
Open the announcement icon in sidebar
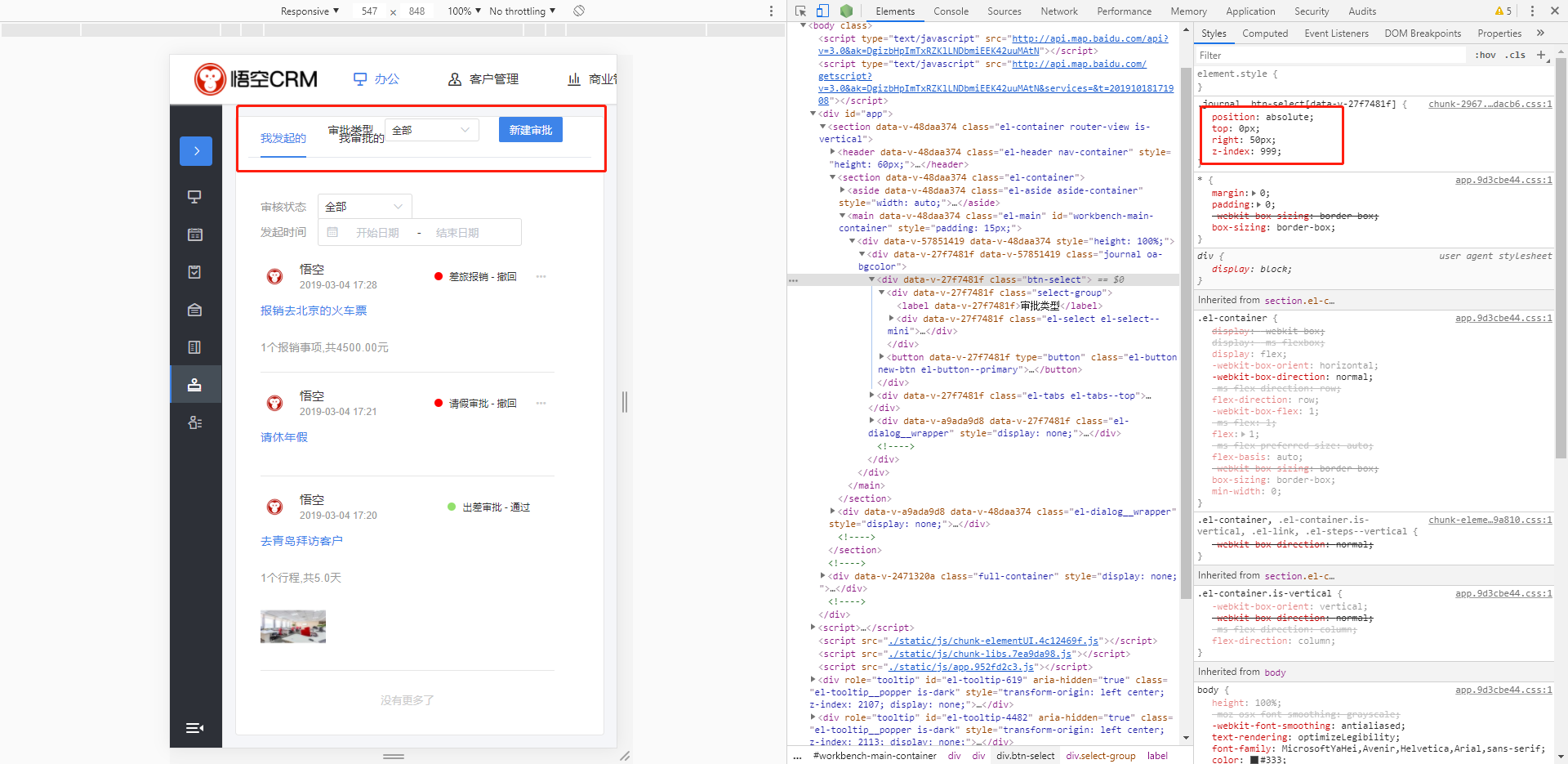pyautogui.click(x=194, y=310)
